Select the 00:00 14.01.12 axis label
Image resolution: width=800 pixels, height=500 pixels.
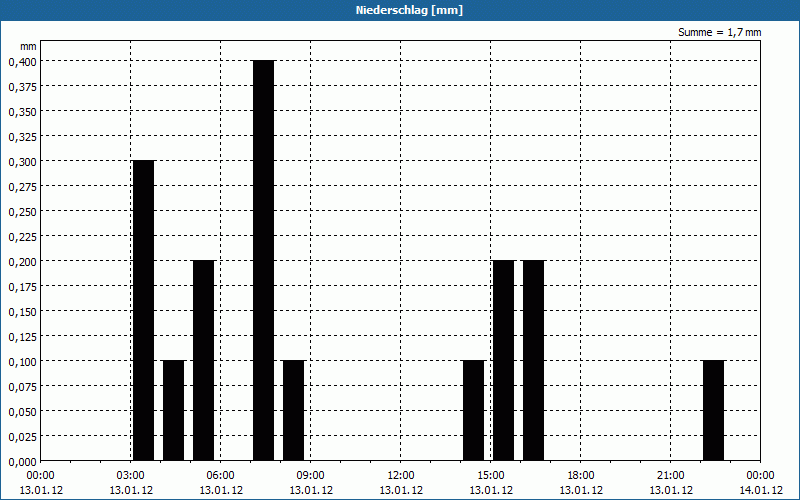pyautogui.click(x=760, y=482)
